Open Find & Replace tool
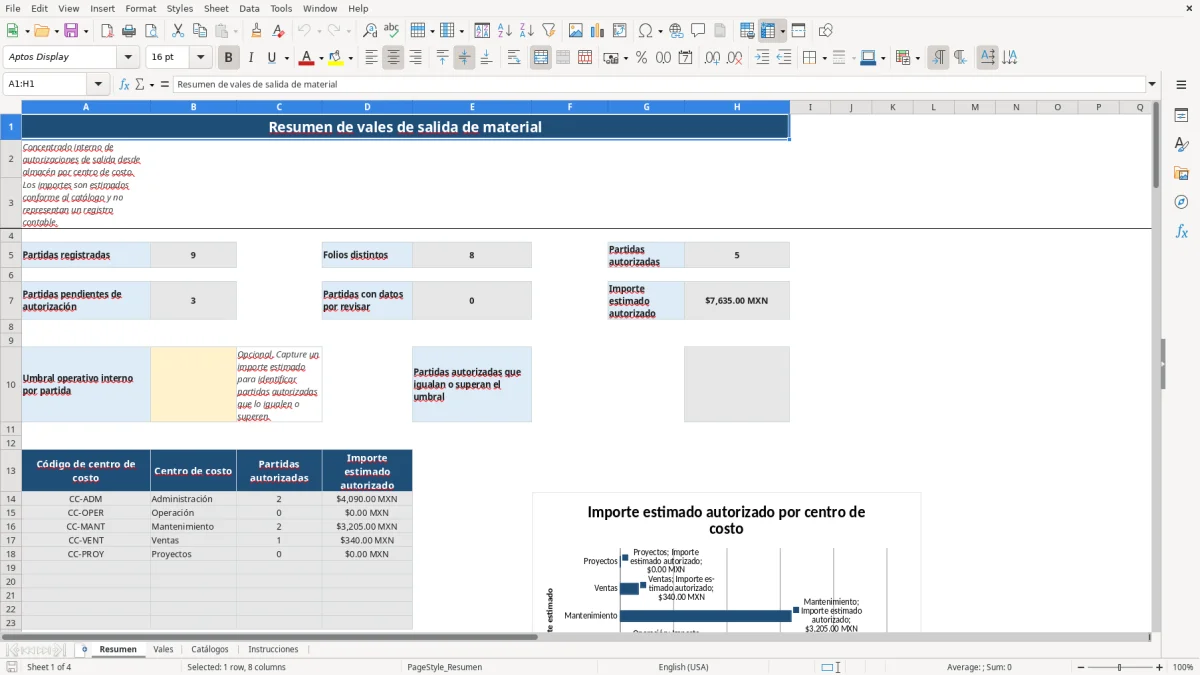This screenshot has width=1200, height=675. (x=370, y=31)
